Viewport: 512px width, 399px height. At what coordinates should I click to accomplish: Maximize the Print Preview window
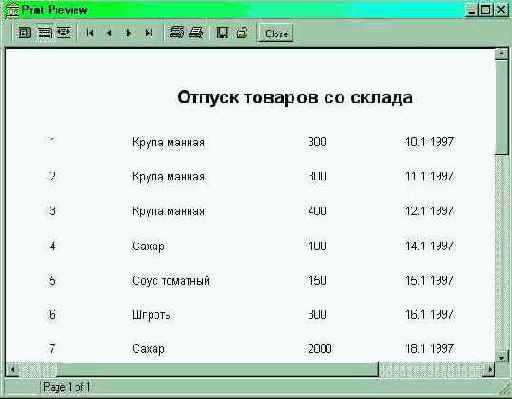click(486, 10)
